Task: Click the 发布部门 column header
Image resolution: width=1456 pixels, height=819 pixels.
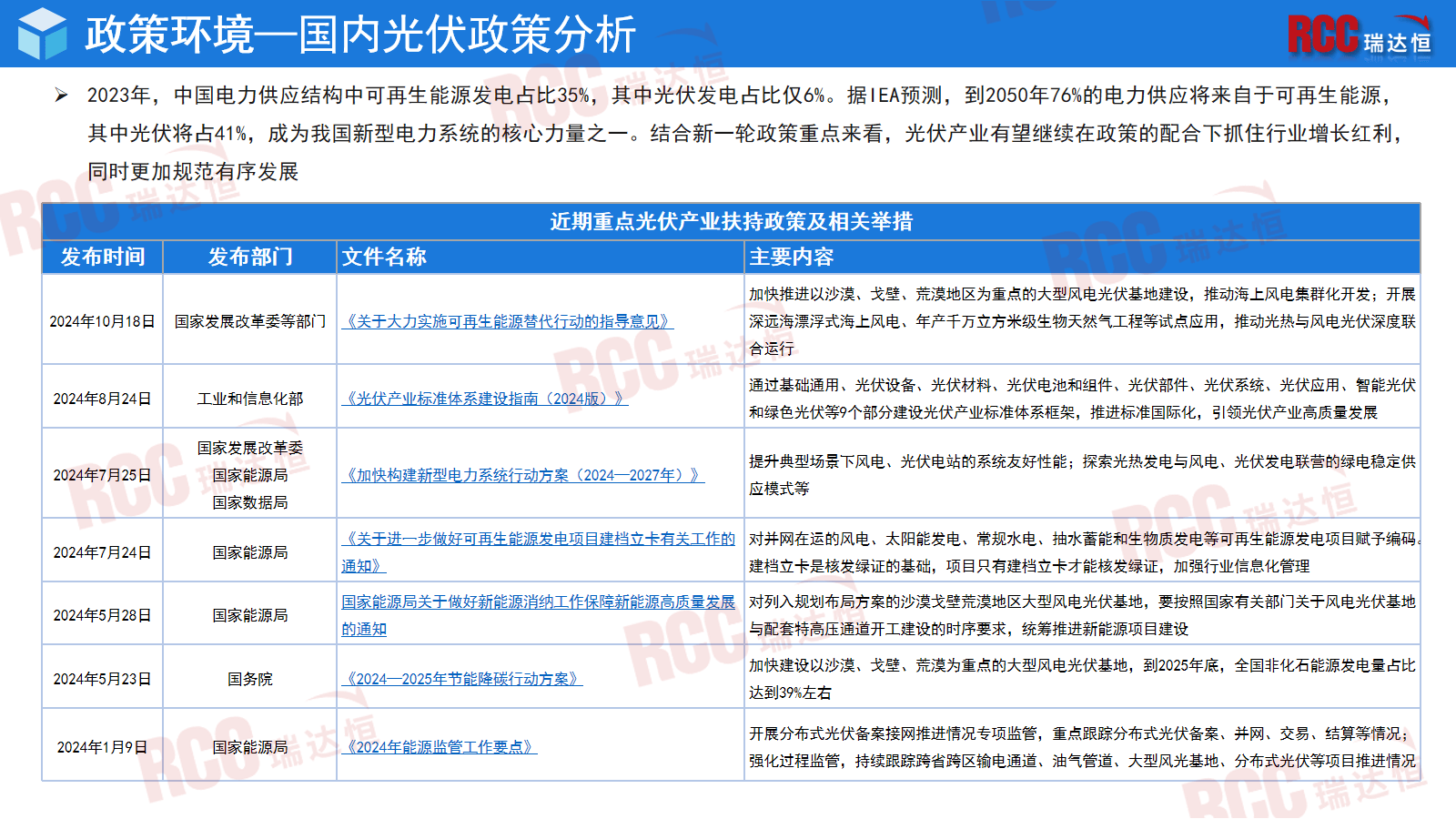Action: pyautogui.click(x=250, y=257)
